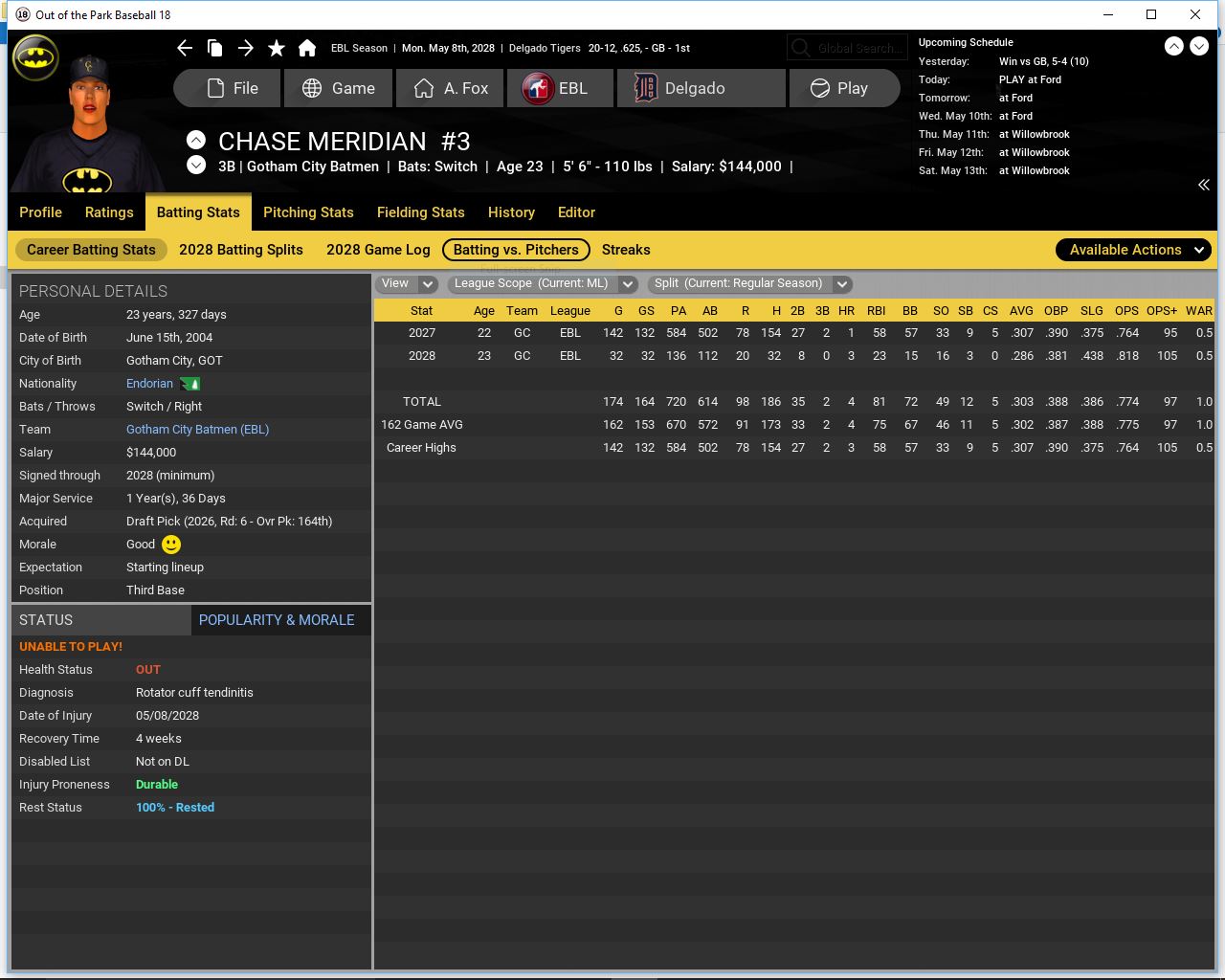The height and width of the screenshot is (980, 1225).
Task: Click the 2027 season row
Action: coord(794,333)
